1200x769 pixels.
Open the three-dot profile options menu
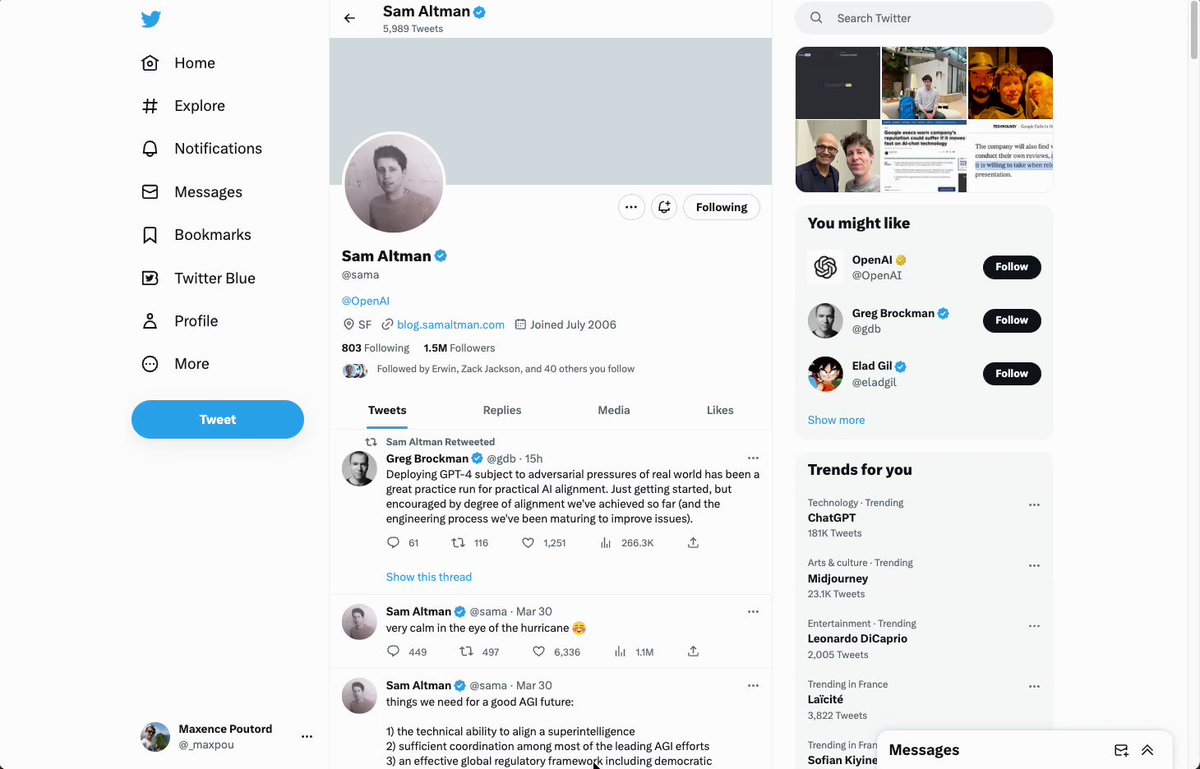click(x=630, y=207)
